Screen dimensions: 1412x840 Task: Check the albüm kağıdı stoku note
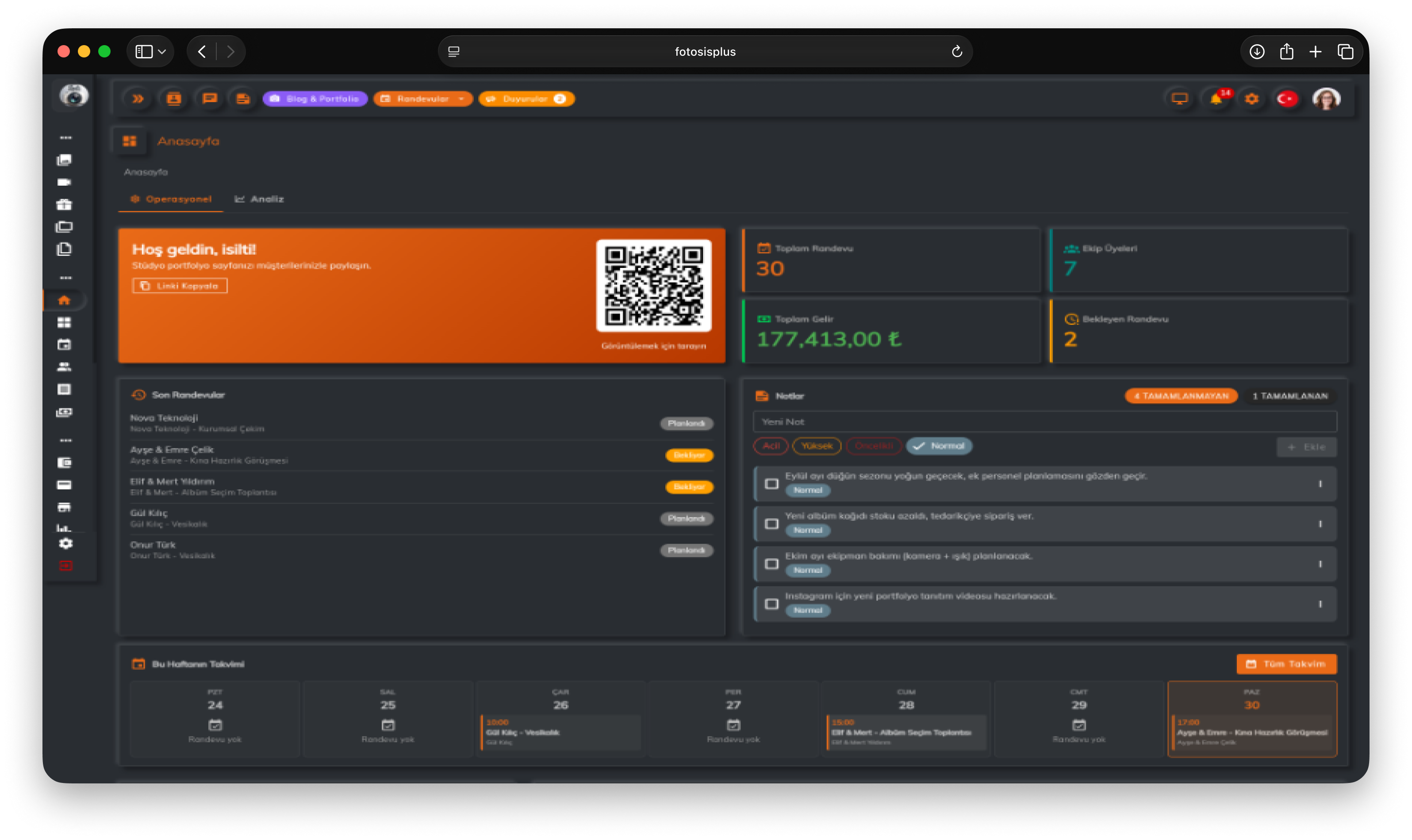click(771, 524)
